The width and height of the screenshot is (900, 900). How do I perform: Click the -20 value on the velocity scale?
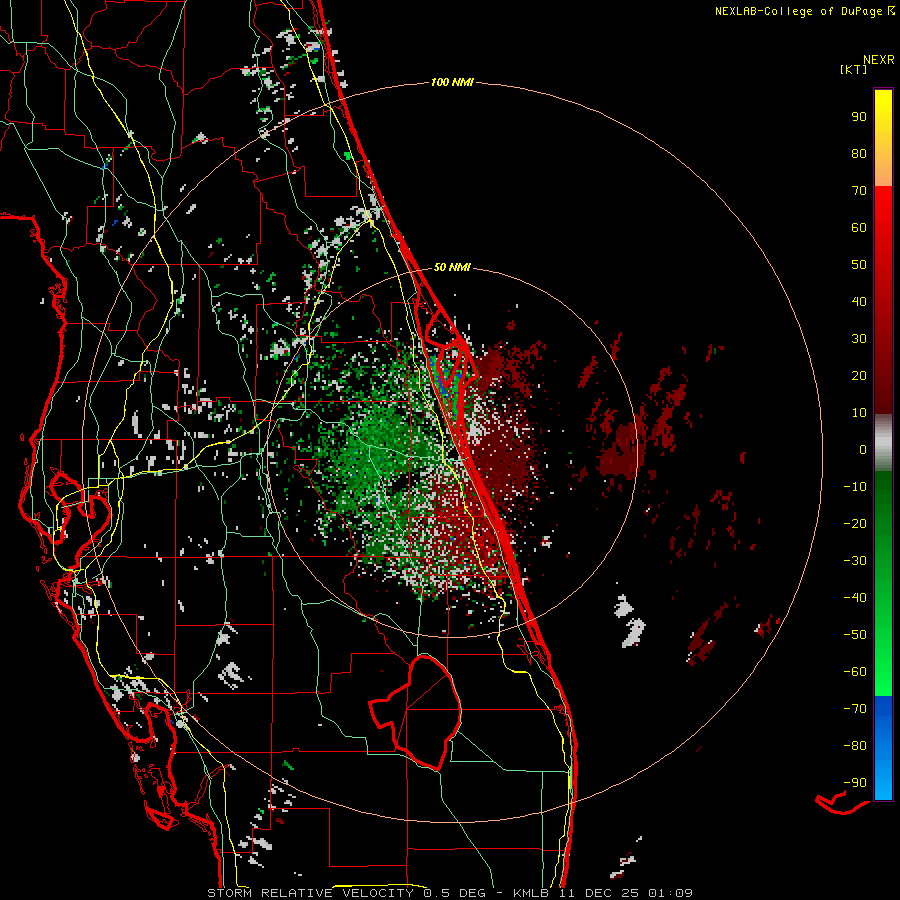pos(855,523)
